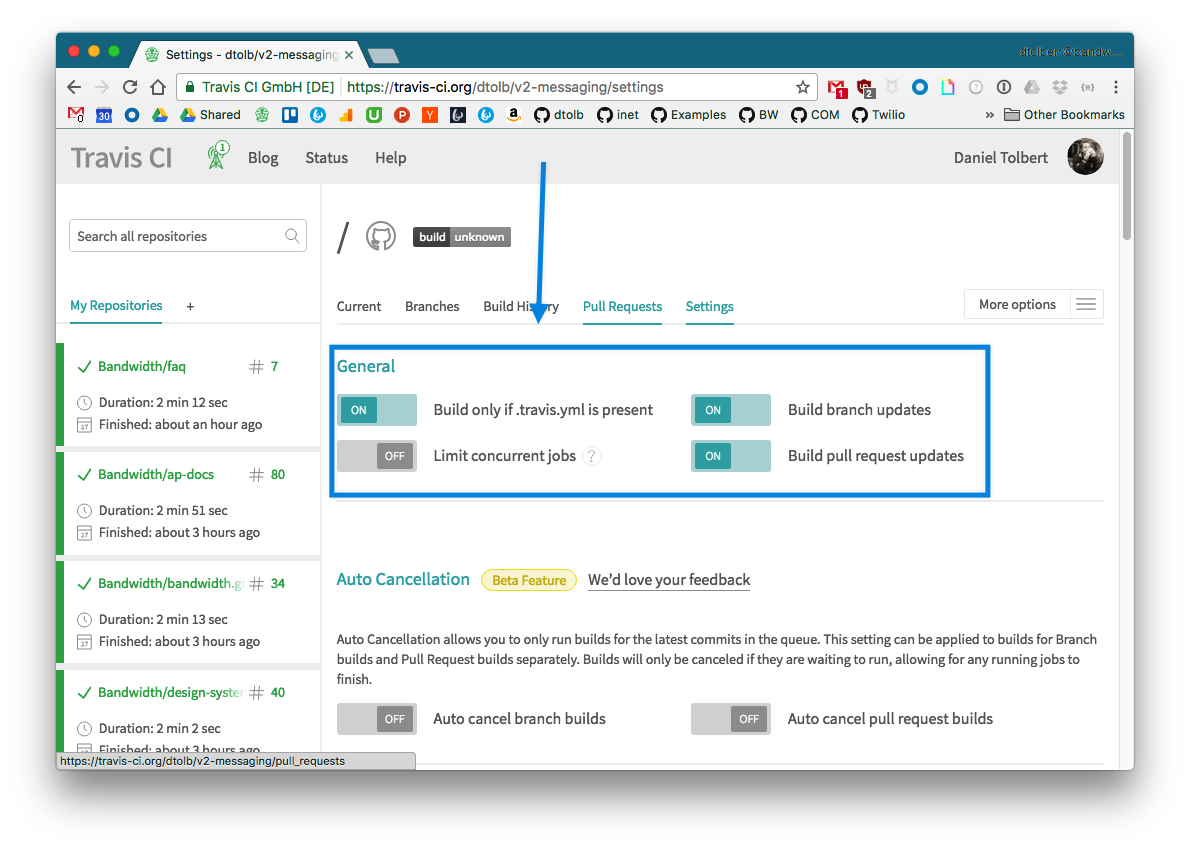Open the Daniel Tolbert account menu
This screenshot has width=1190, height=850.
tap(1000, 158)
